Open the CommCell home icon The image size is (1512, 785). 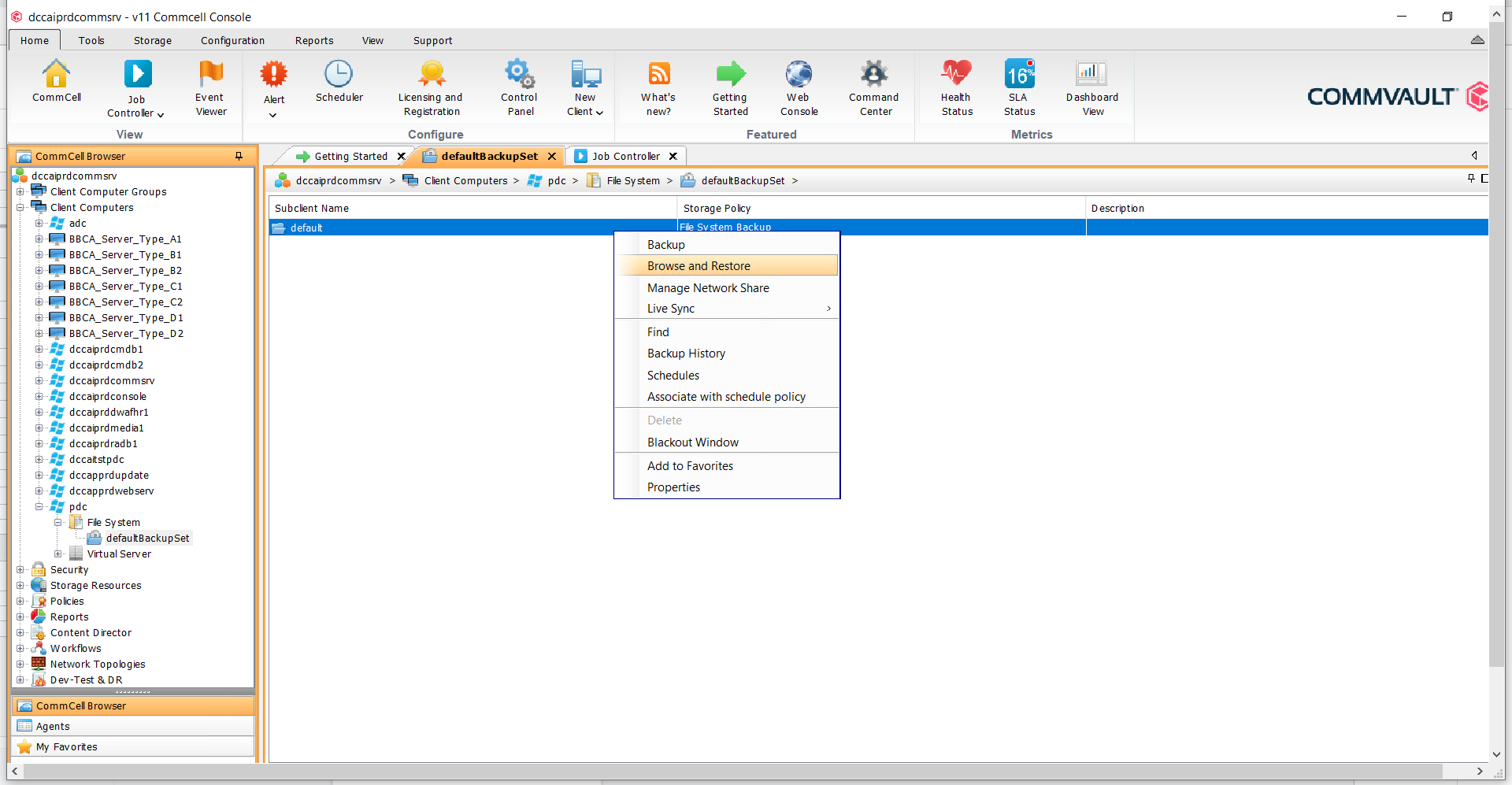(x=56, y=74)
